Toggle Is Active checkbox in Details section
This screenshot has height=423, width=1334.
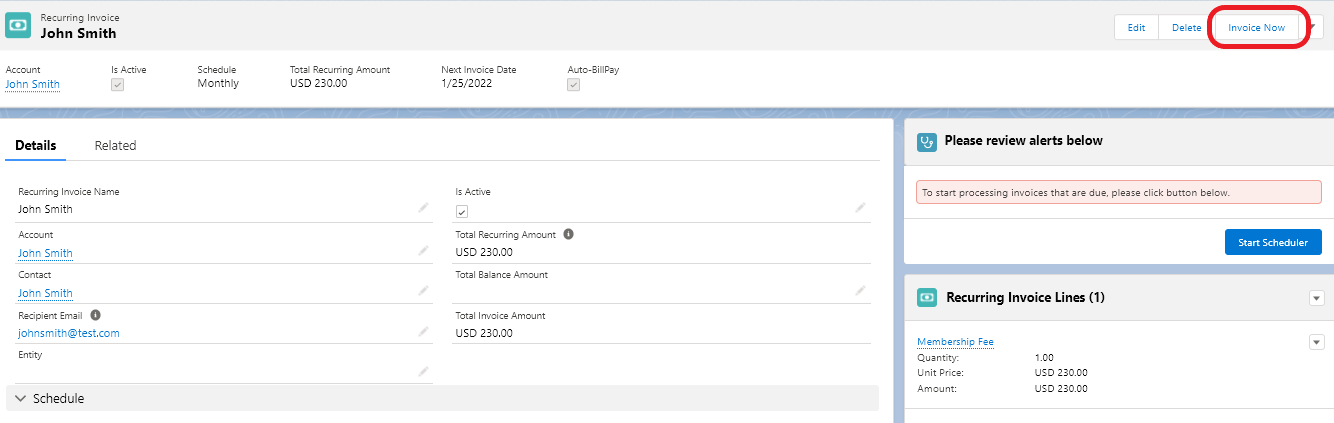(x=462, y=211)
